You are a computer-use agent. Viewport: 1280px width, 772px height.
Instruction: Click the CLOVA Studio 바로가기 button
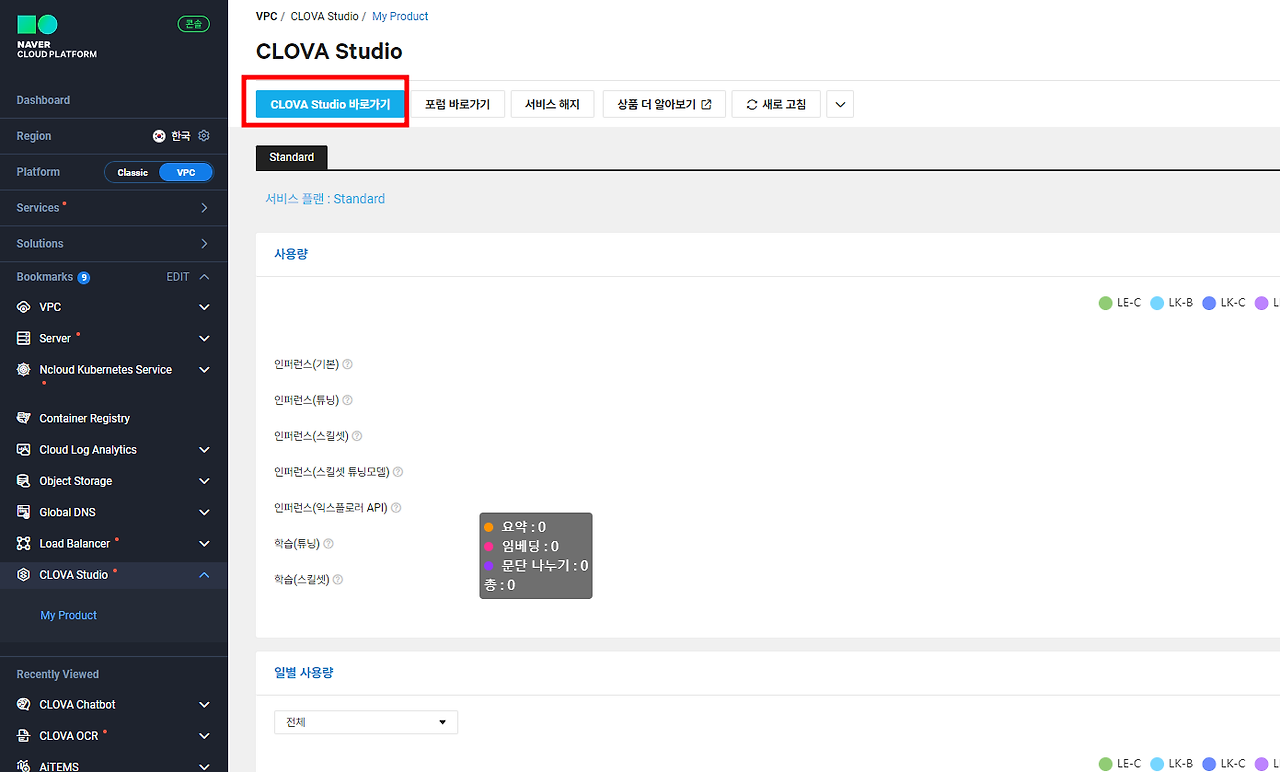pyautogui.click(x=330, y=104)
